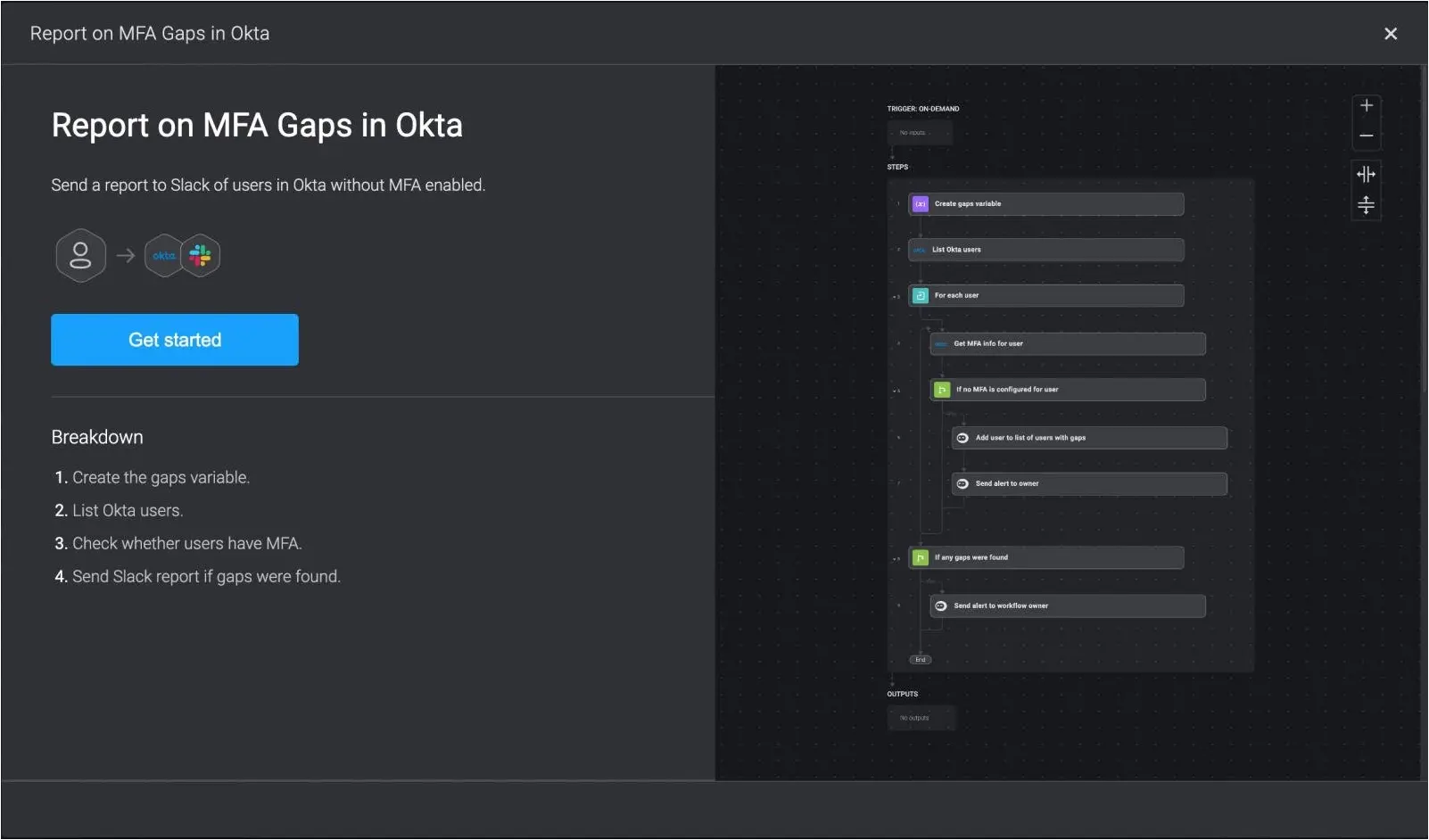Select the If any gaps were found step
The image size is (1429, 840).
click(x=1046, y=557)
